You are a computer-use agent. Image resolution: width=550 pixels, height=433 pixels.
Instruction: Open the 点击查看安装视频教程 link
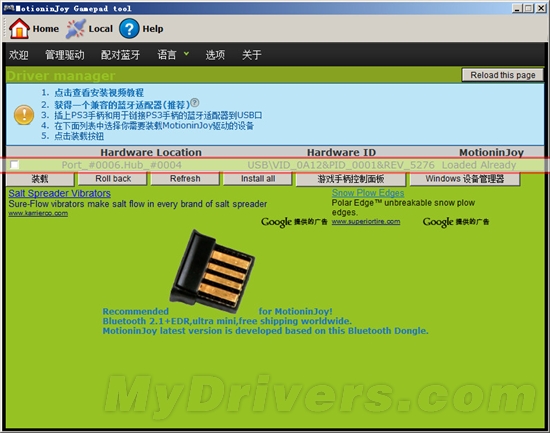pyautogui.click(x=99, y=93)
